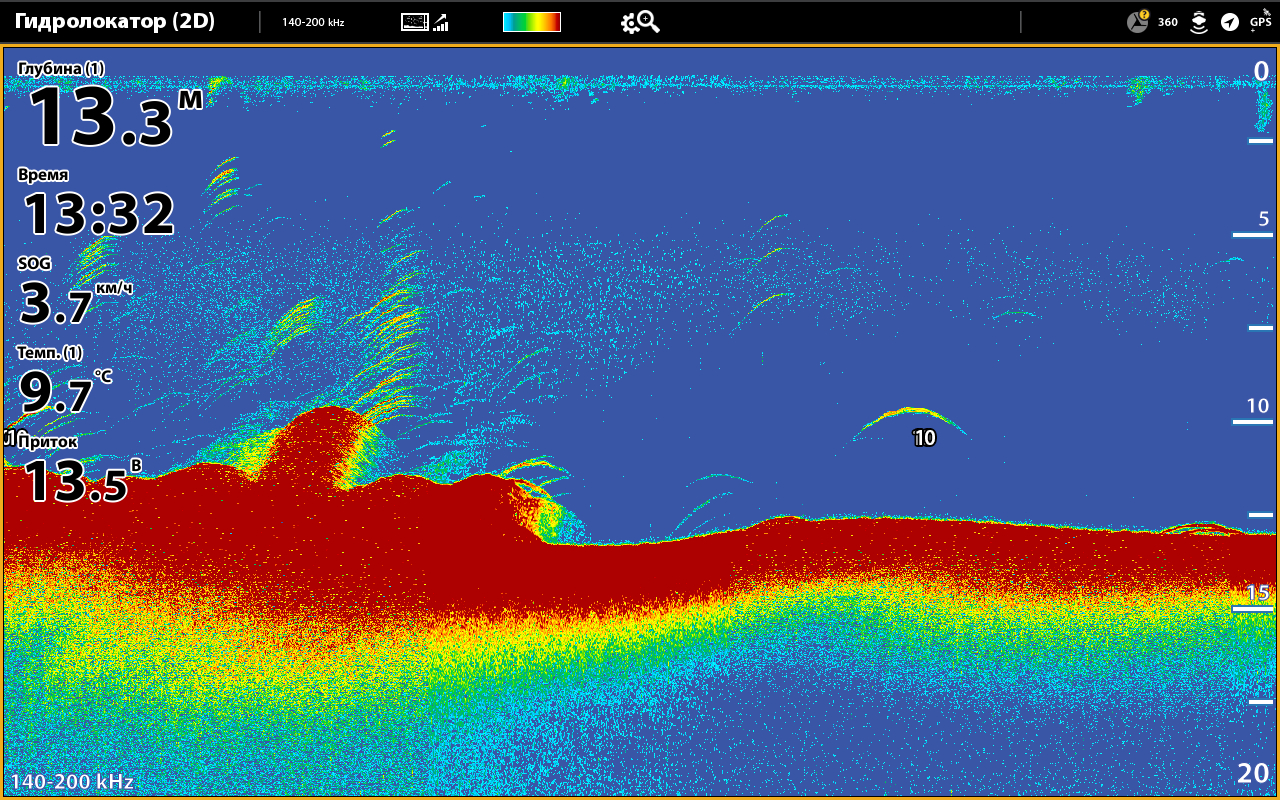
Task: Open the Гидролокатор (2D) view title menu
Action: coord(115,21)
